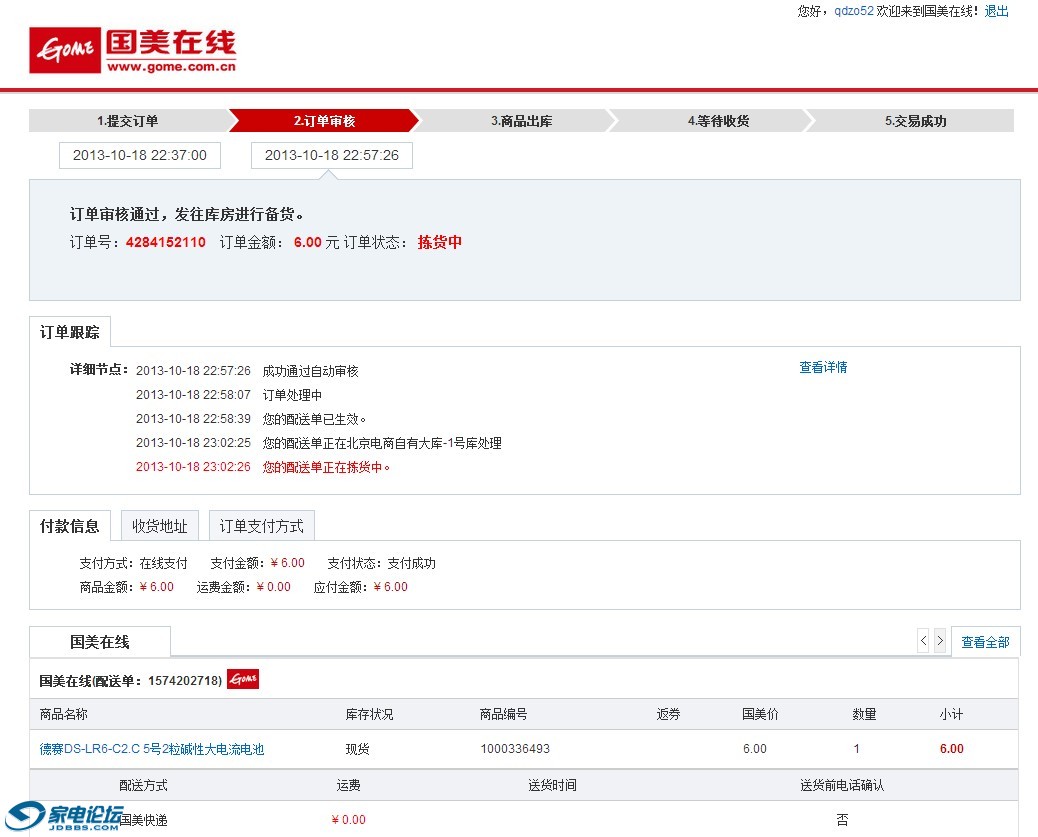This screenshot has width=1038, height=837.
Task: Select step 3.商品出库
Action: (x=522, y=121)
